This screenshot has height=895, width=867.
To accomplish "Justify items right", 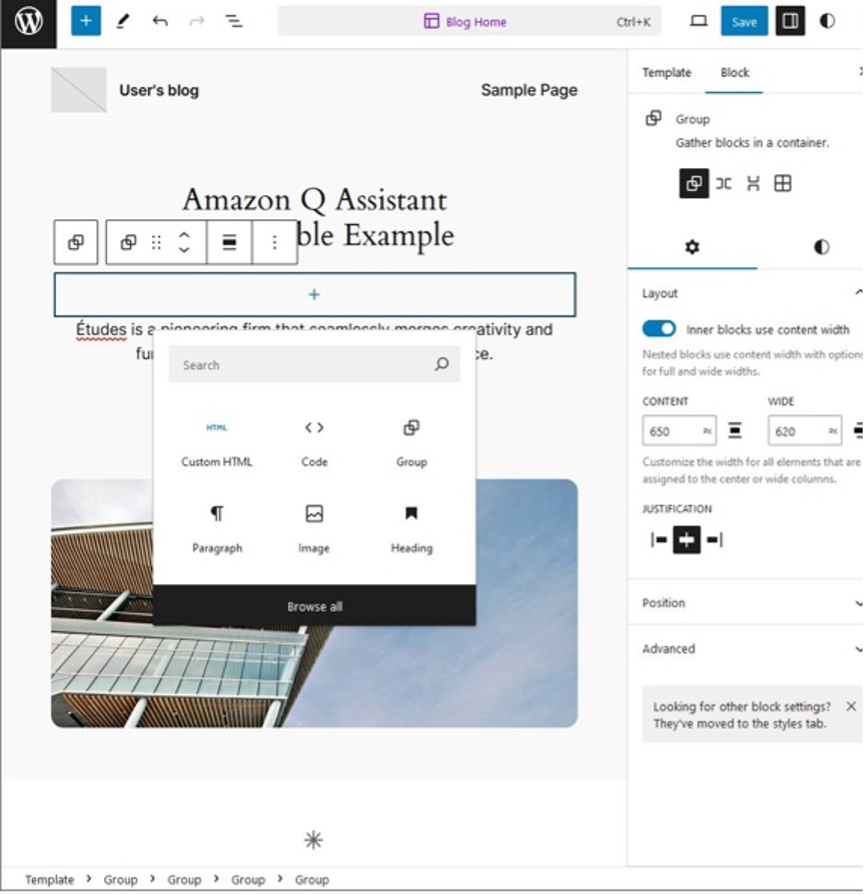I will click(715, 539).
